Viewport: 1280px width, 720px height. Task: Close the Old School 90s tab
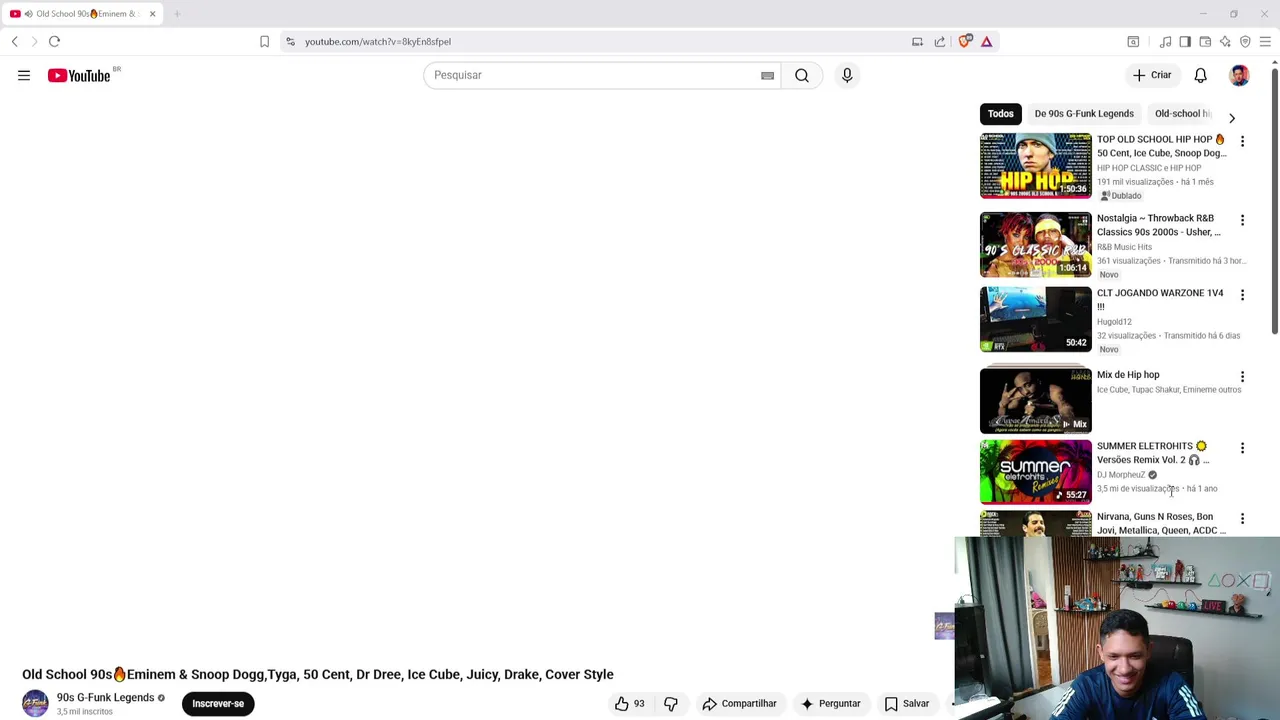(152, 14)
